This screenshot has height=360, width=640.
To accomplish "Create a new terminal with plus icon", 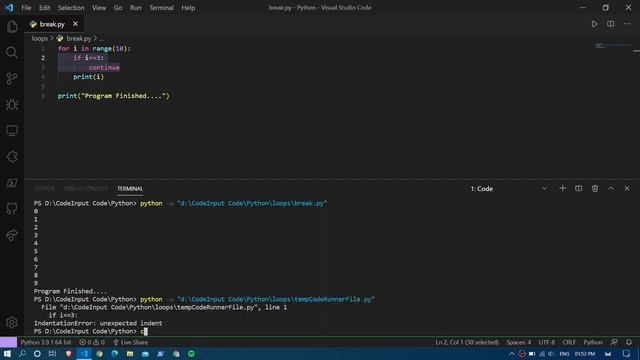I will (x=562, y=188).
